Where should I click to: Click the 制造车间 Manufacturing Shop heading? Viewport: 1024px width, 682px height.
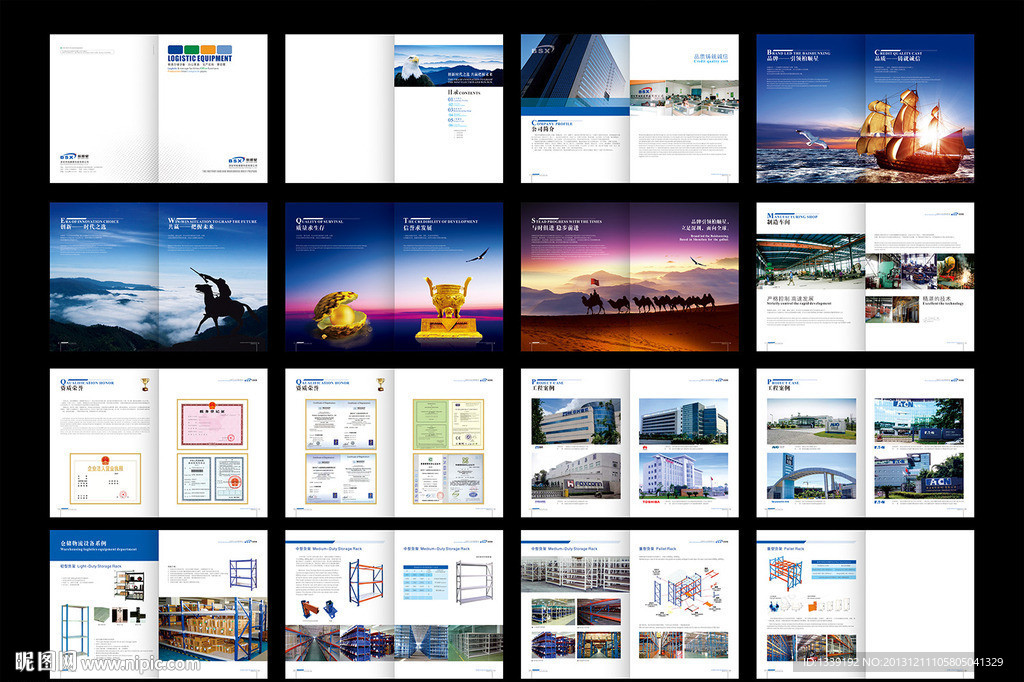(x=792, y=219)
